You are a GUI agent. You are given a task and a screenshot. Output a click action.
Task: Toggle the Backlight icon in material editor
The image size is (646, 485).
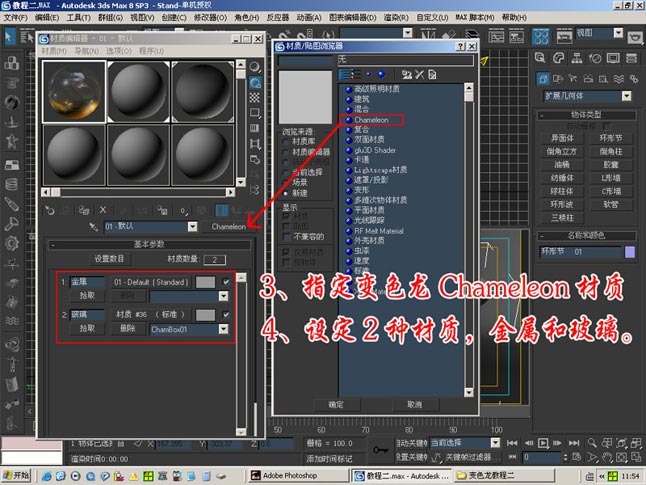coord(255,82)
